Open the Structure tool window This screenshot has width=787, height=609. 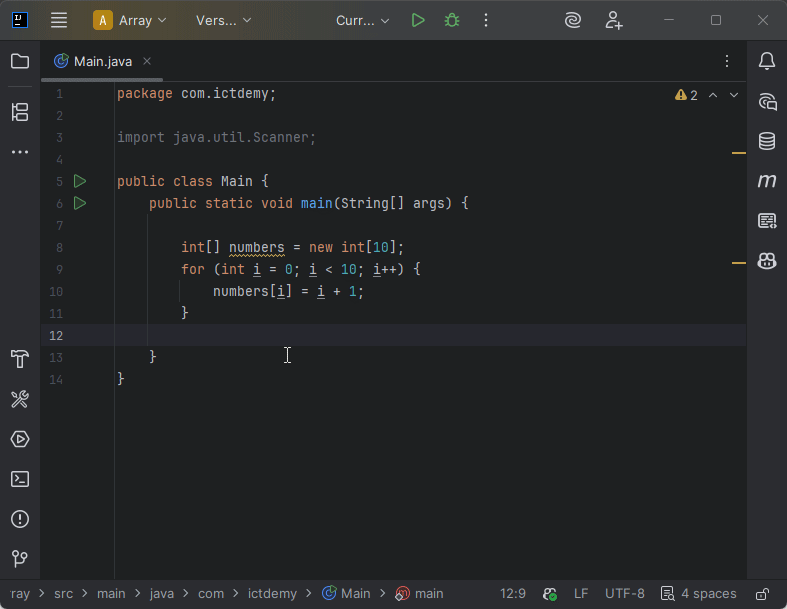coord(20,111)
